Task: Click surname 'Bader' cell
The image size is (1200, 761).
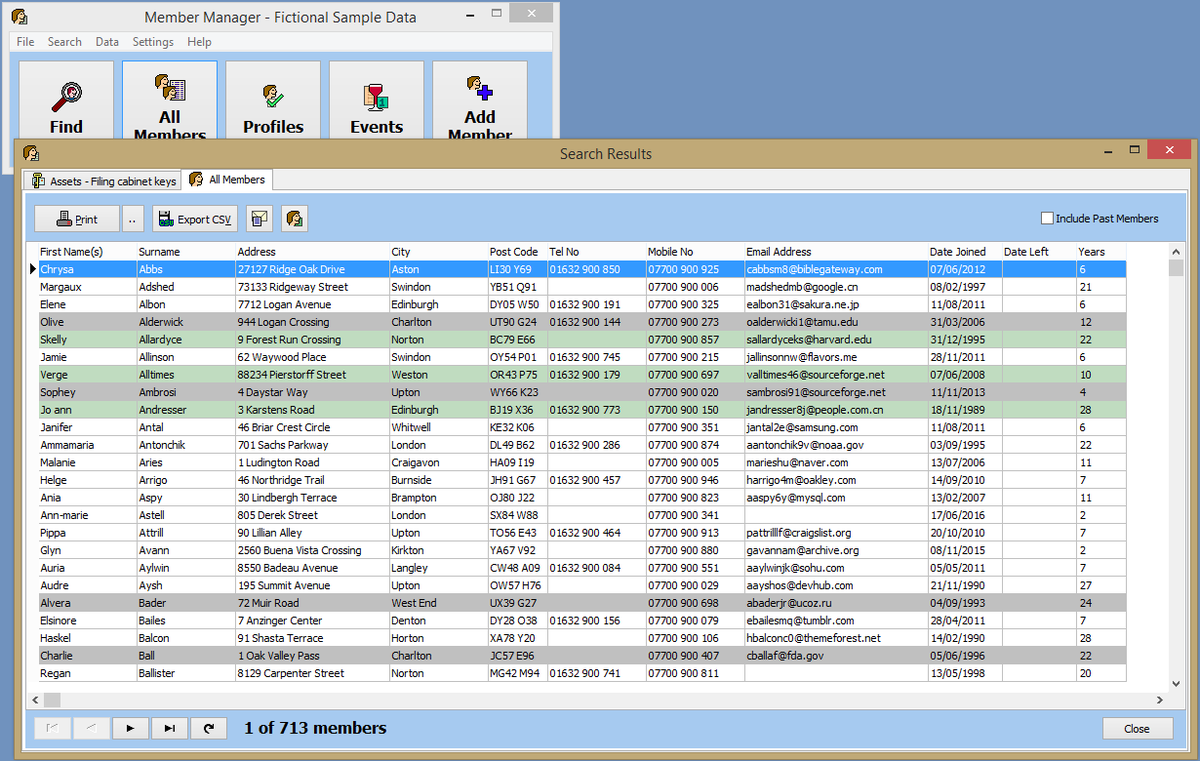Action: click(x=185, y=603)
